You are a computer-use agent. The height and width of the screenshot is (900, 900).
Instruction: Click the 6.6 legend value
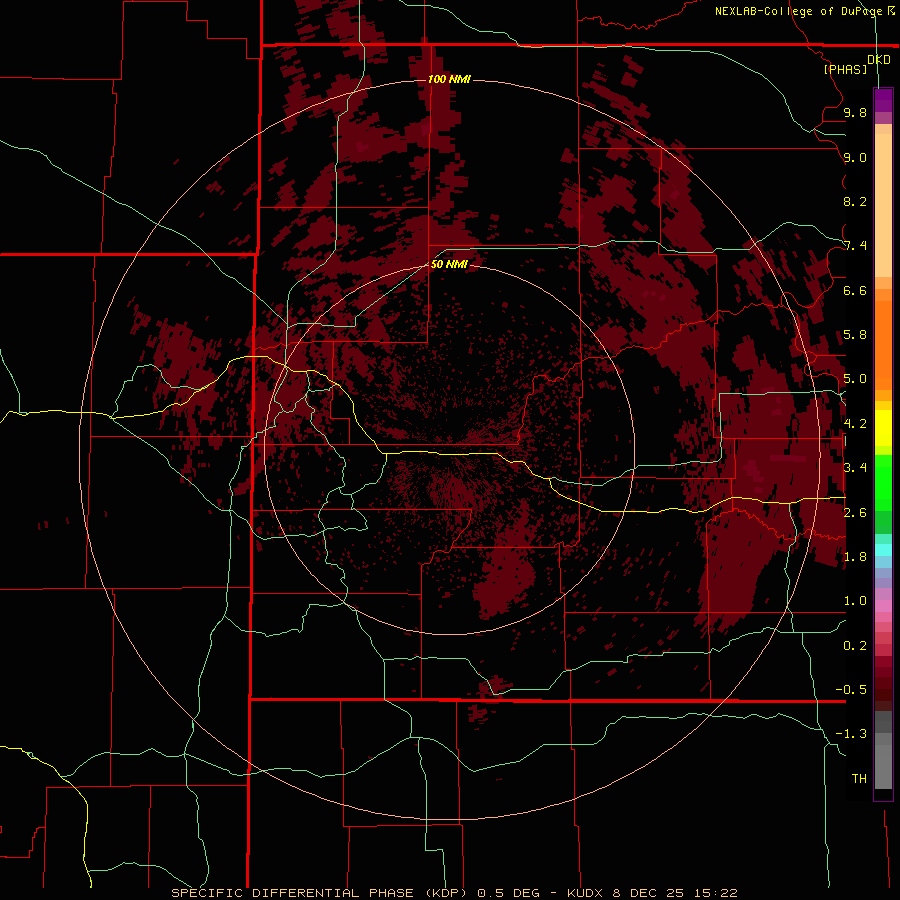pos(855,290)
